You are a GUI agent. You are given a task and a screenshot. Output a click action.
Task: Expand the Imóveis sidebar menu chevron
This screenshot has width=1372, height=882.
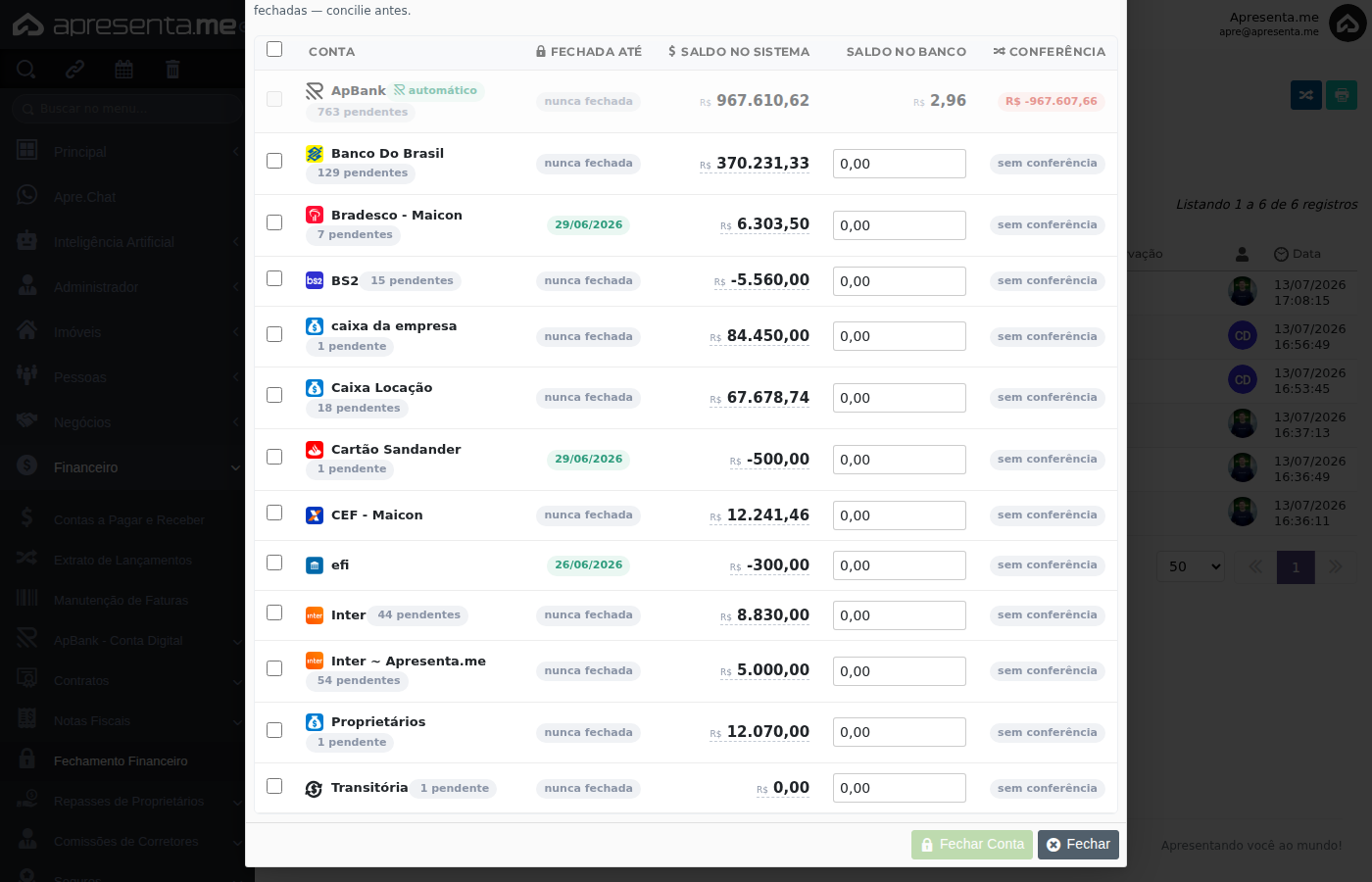235,333
